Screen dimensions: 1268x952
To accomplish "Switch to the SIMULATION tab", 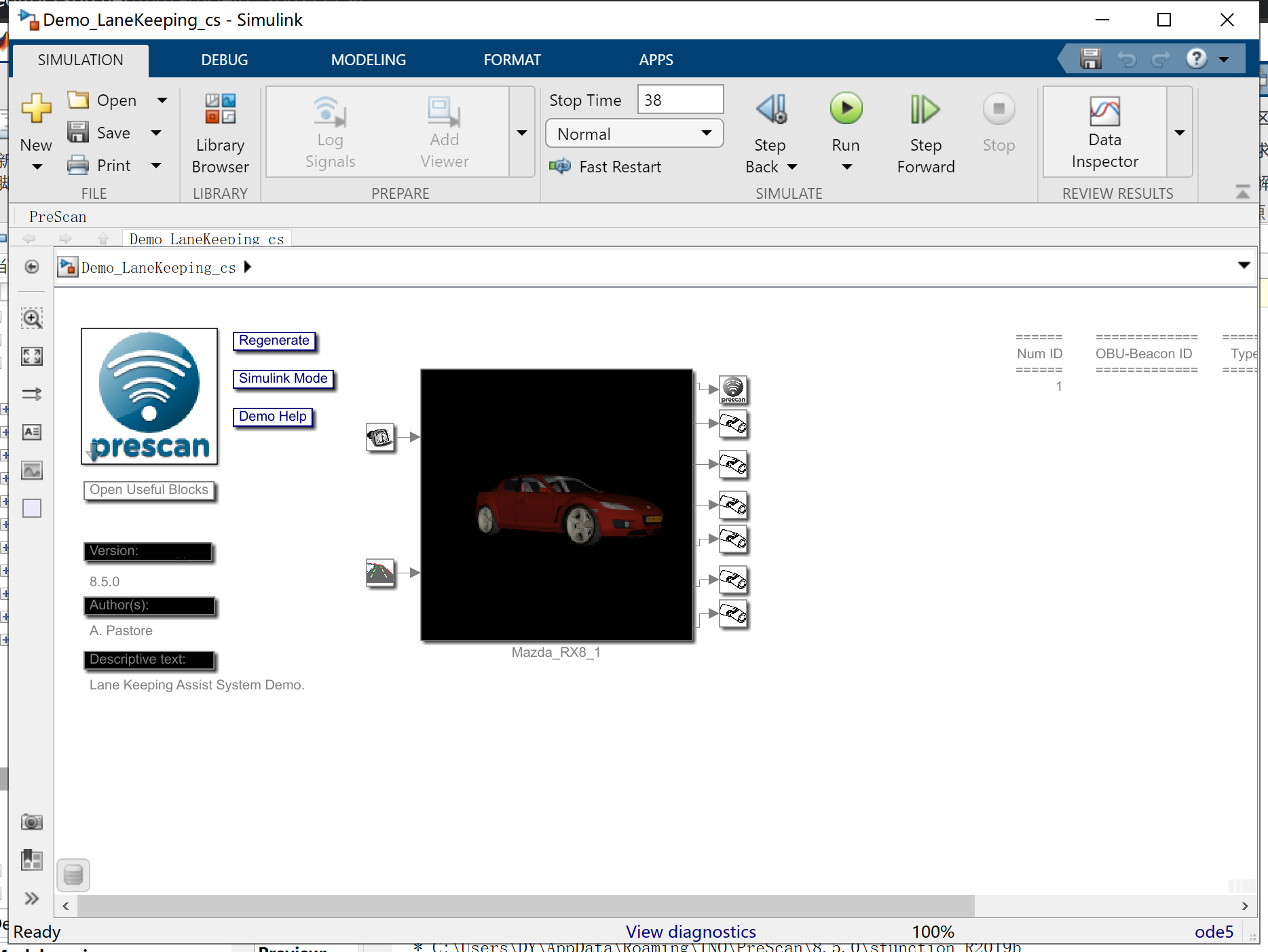I will [81, 60].
